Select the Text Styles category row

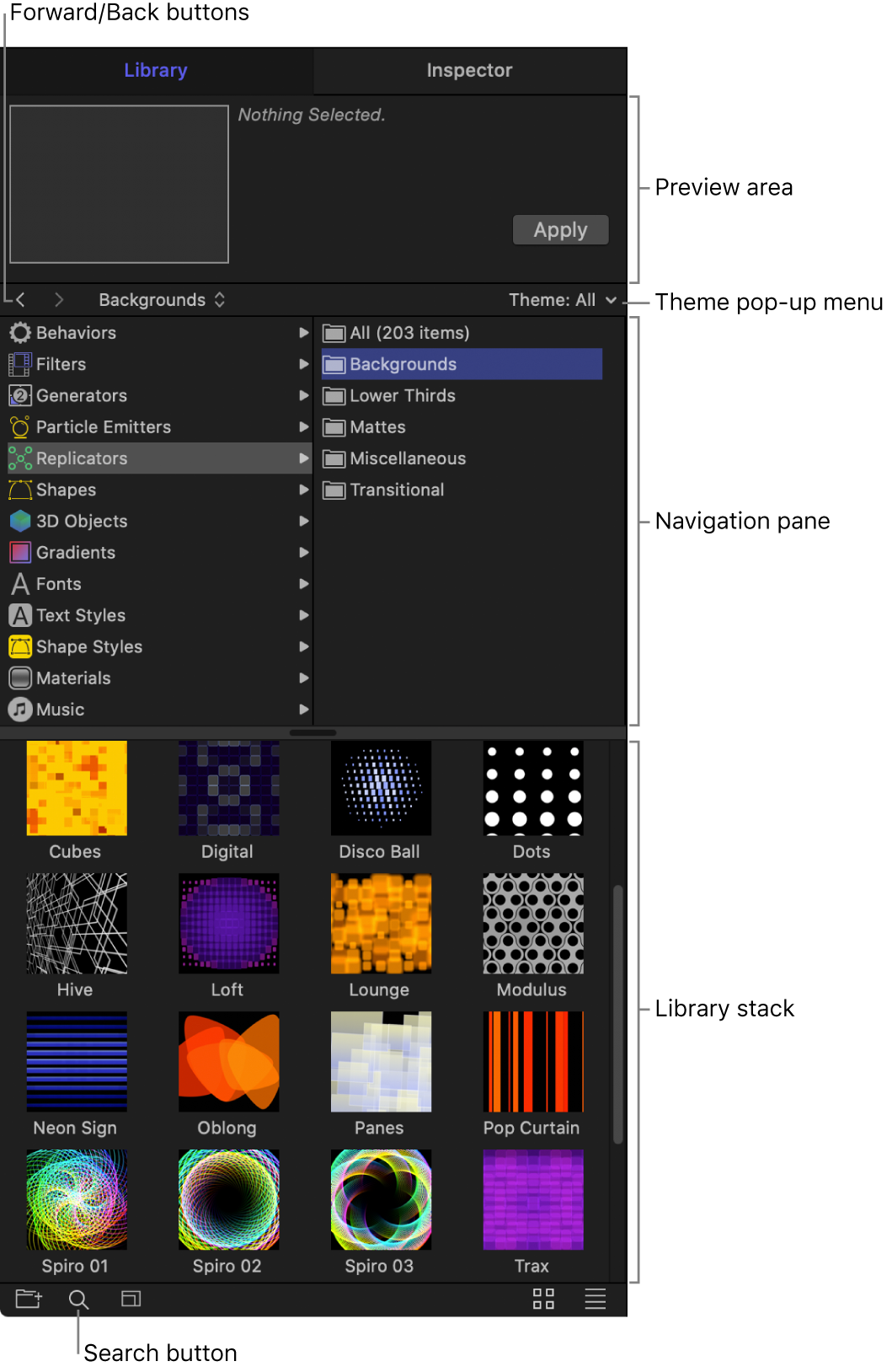(159, 615)
